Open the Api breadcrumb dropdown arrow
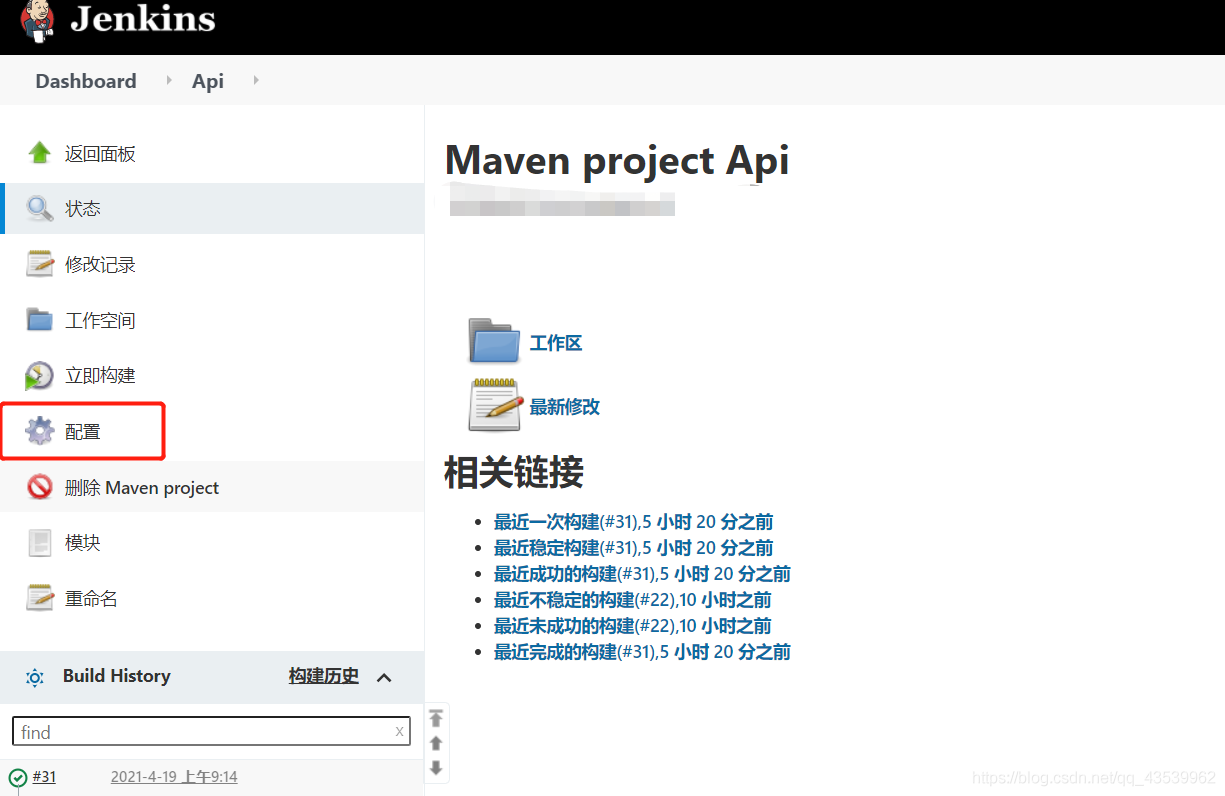The height and width of the screenshot is (796, 1225). point(256,80)
